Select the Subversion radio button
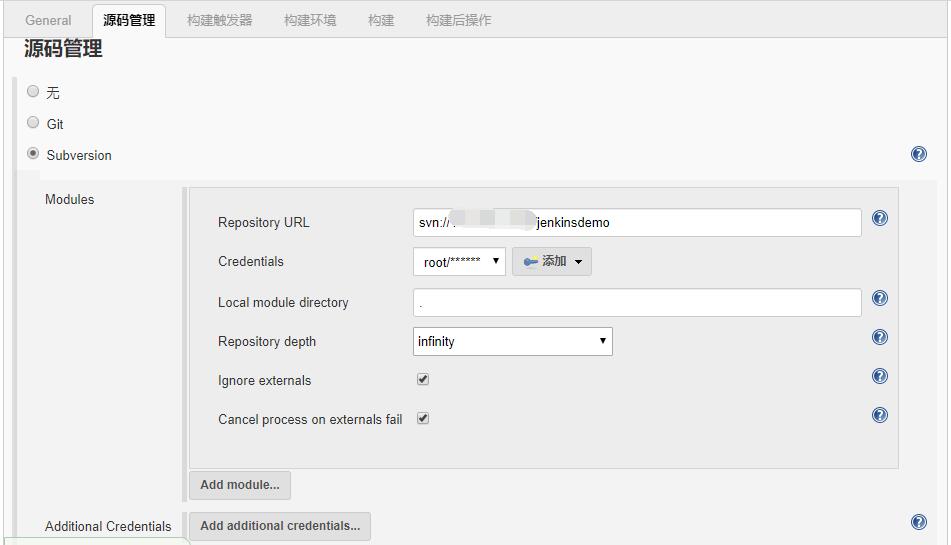The image size is (951, 545). pos(33,153)
